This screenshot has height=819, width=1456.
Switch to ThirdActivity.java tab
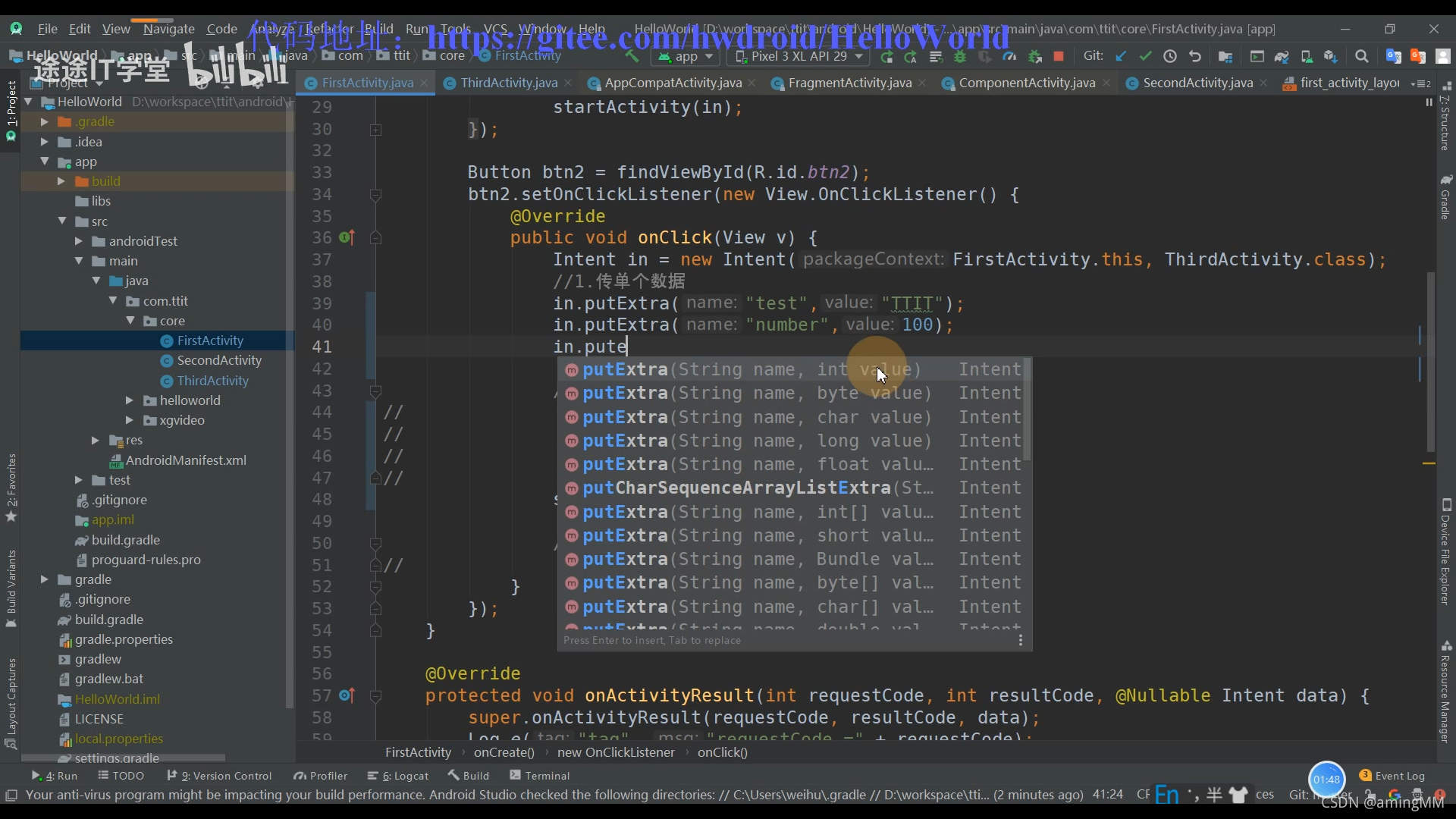pyautogui.click(x=509, y=83)
